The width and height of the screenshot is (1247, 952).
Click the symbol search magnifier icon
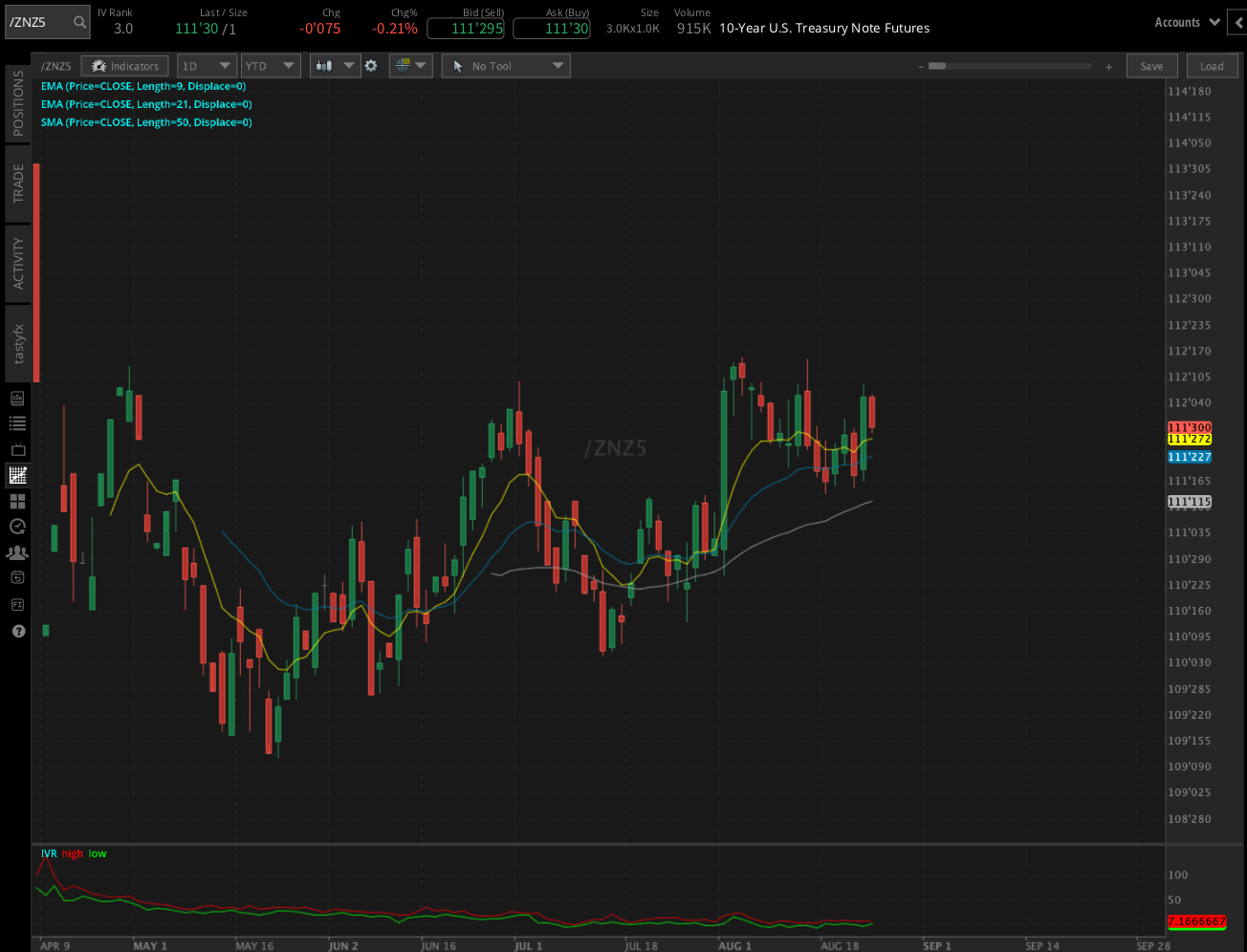80,22
